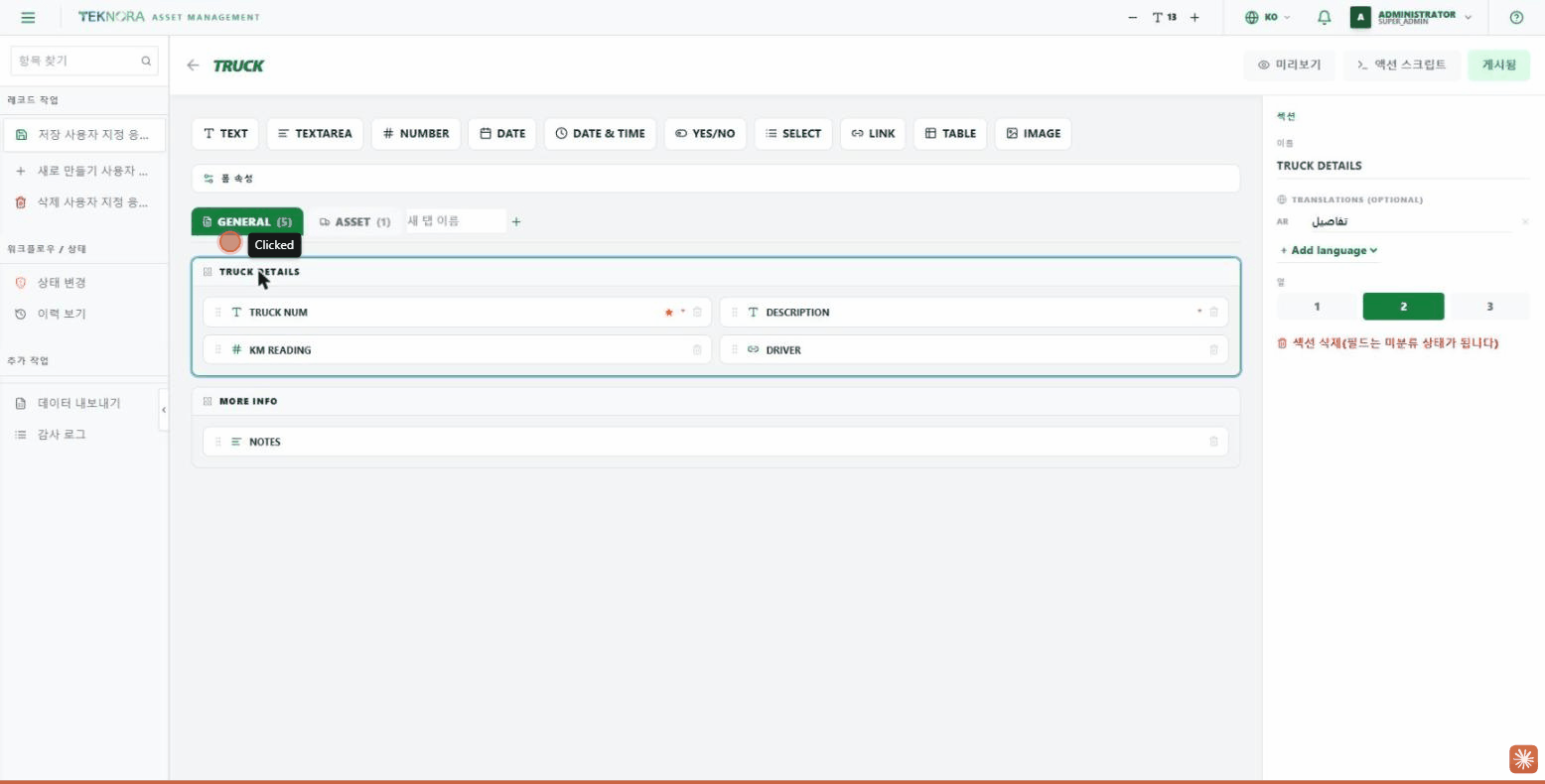The height and width of the screenshot is (784, 1545).
Task: Open the Add language dropdown
Action: pos(1329,250)
